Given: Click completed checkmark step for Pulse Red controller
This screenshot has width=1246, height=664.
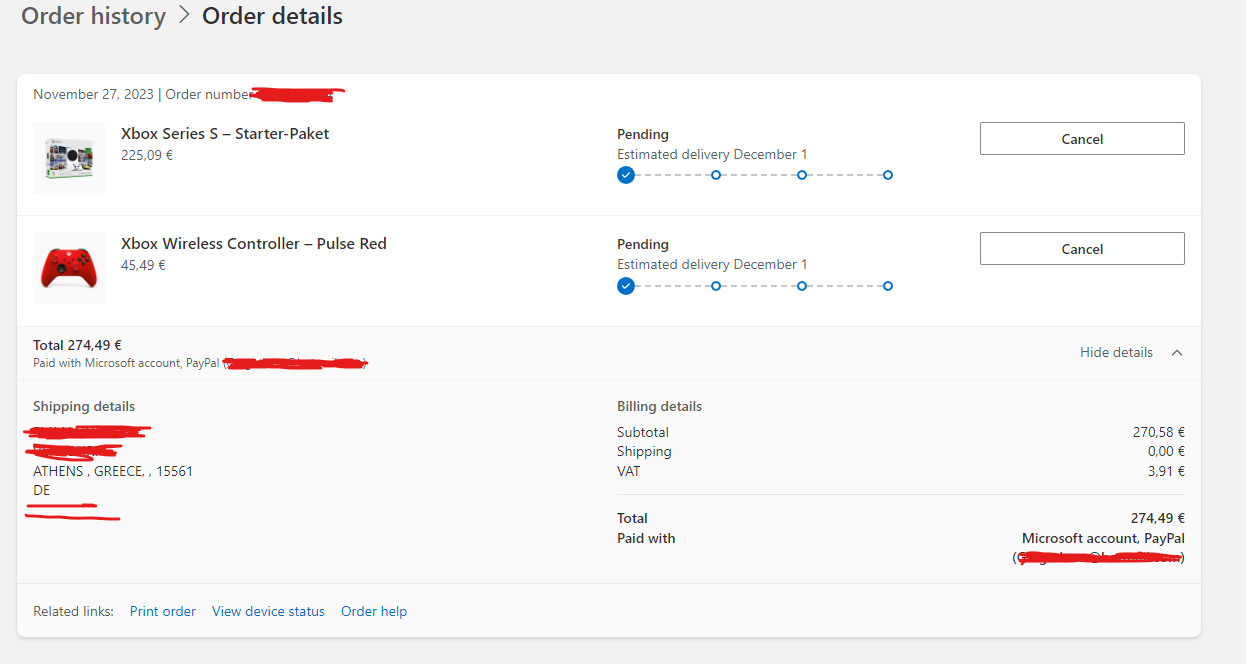Looking at the screenshot, I should (x=626, y=286).
